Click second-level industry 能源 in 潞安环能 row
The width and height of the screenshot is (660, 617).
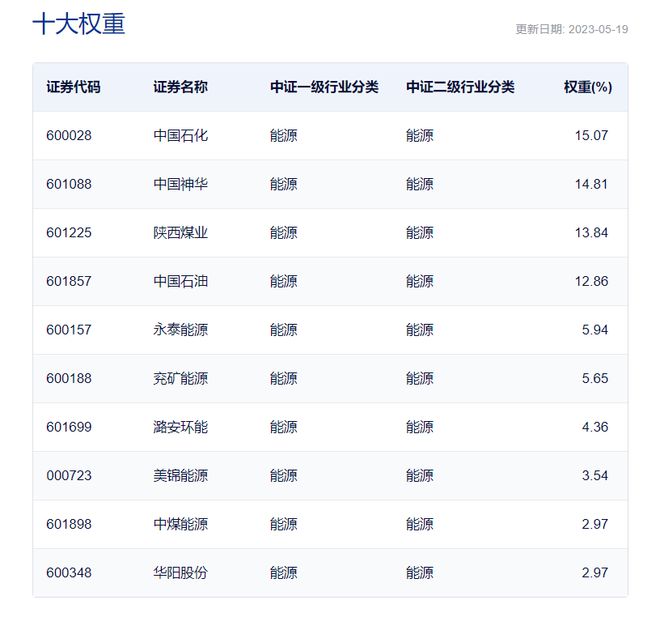coord(420,427)
